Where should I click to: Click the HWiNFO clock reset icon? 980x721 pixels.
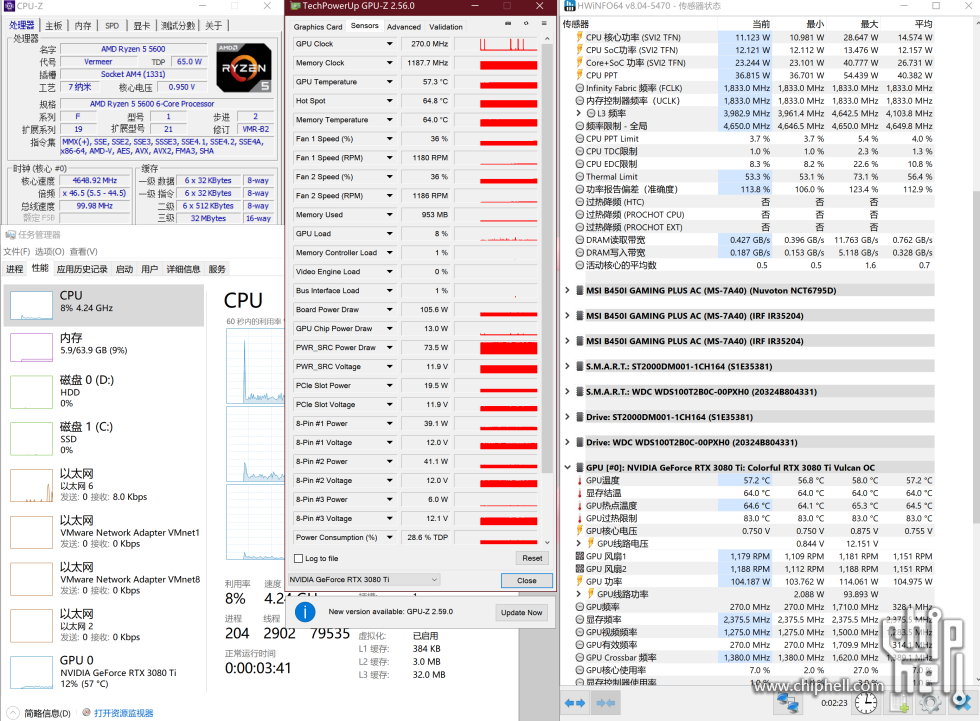[x=866, y=704]
